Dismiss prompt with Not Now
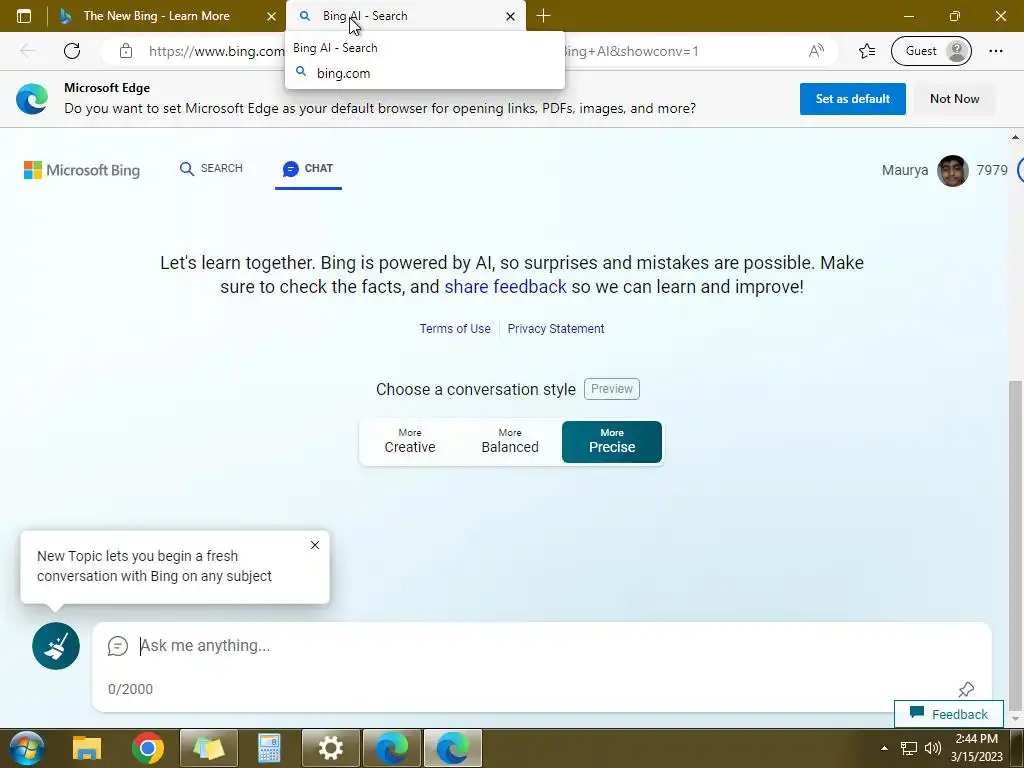This screenshot has width=1024, height=768. pos(954,99)
